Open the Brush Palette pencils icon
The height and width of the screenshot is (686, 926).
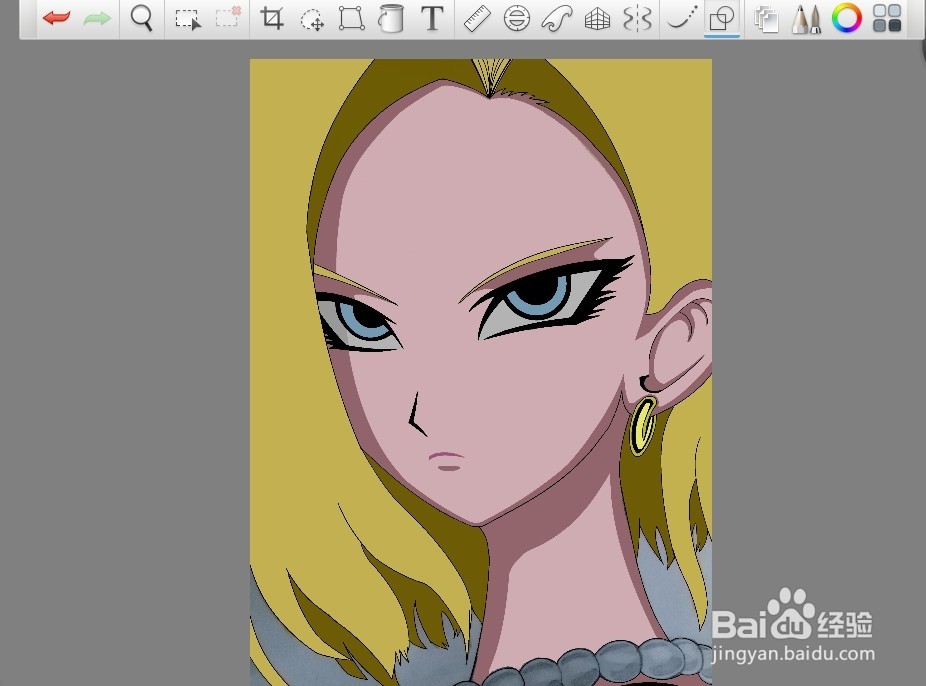pyautogui.click(x=807, y=19)
